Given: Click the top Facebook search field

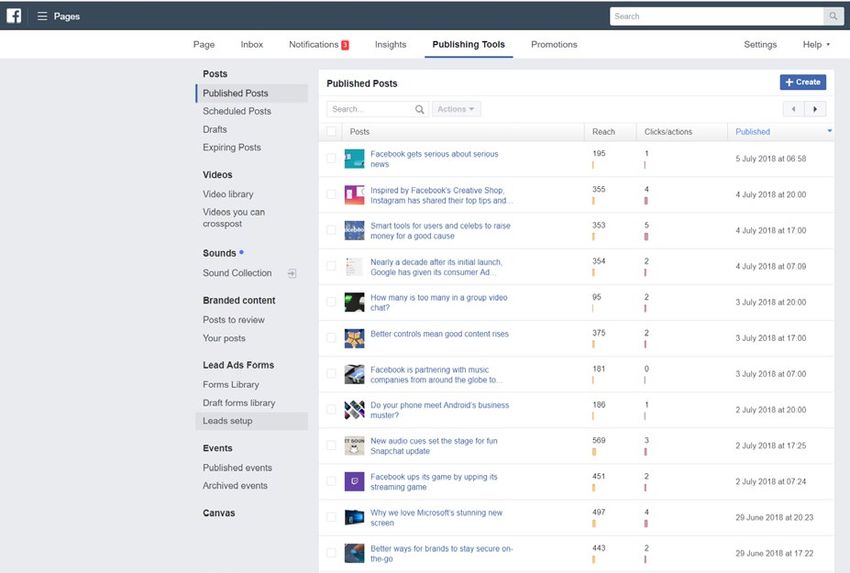Looking at the screenshot, I should pos(717,16).
